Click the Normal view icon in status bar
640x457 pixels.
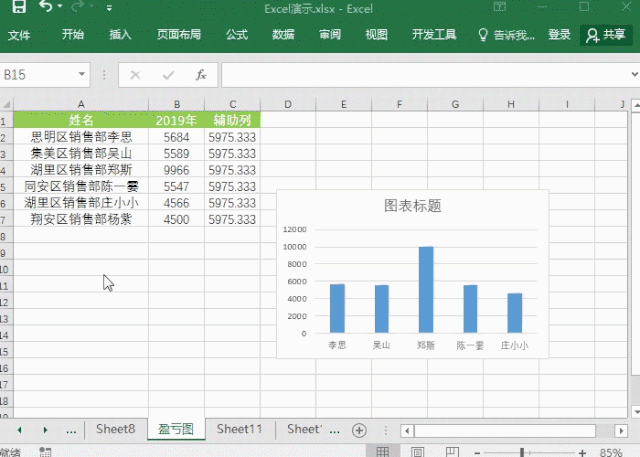click(x=382, y=451)
